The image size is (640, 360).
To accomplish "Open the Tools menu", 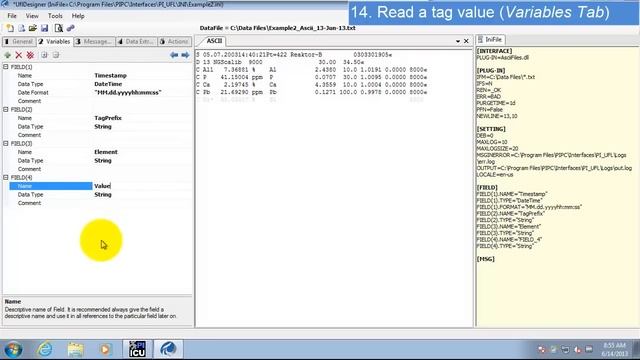I will tap(55, 16).
